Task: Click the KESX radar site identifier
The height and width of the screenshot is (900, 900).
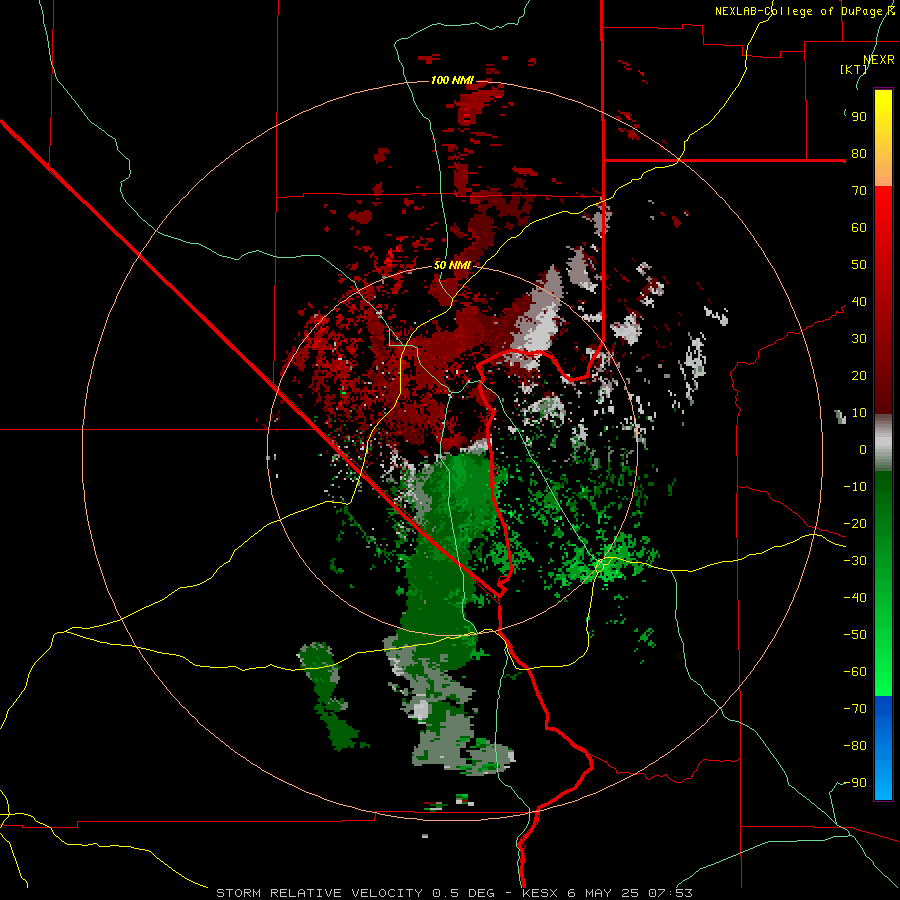Action: click(541, 893)
